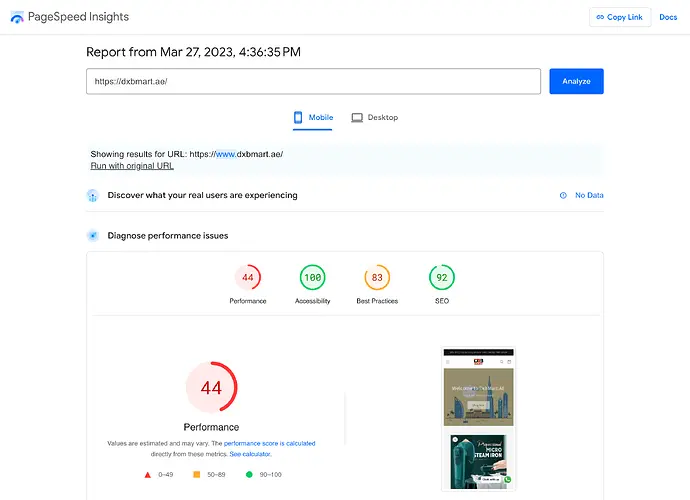Click the Diagnose performance issues icon
Screen dimensions: 690x500
coord(93,236)
